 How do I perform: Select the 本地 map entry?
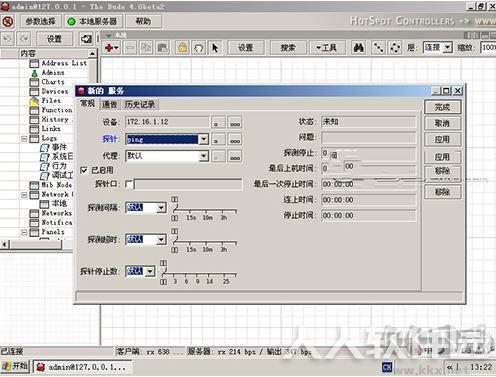click(53, 203)
